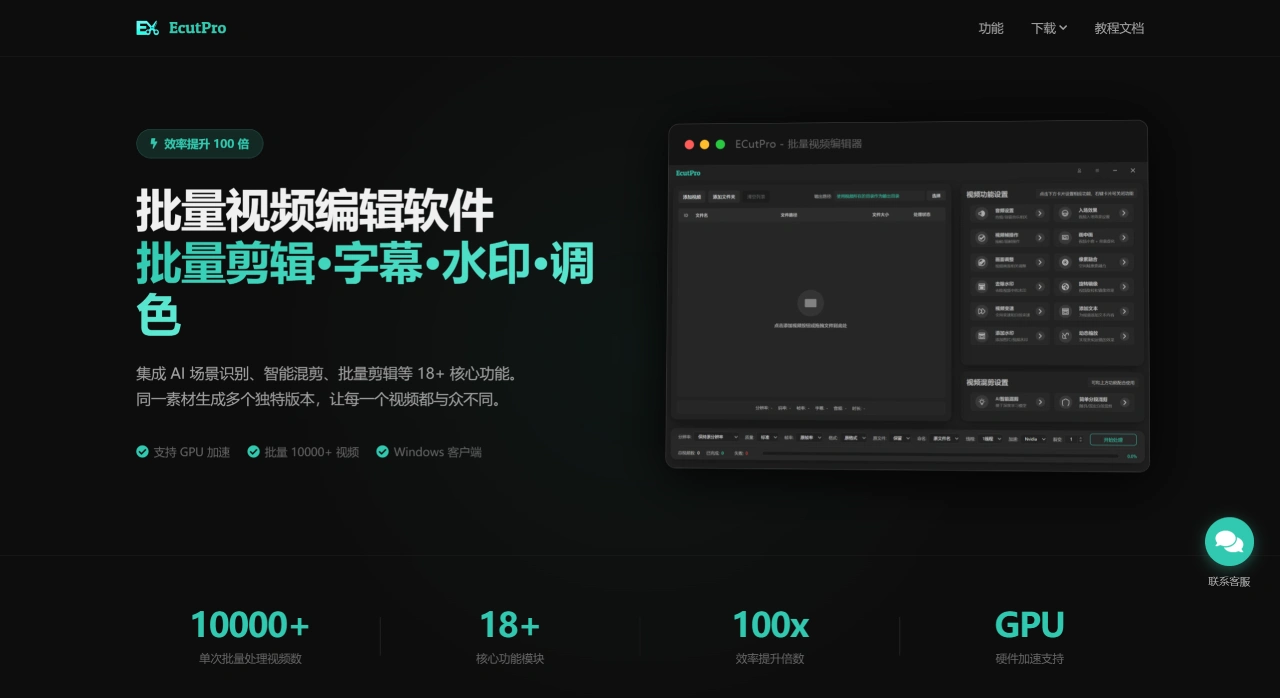
Task: Click the AI智能混剪 lightbulb icon in preview
Action: [x=981, y=402]
